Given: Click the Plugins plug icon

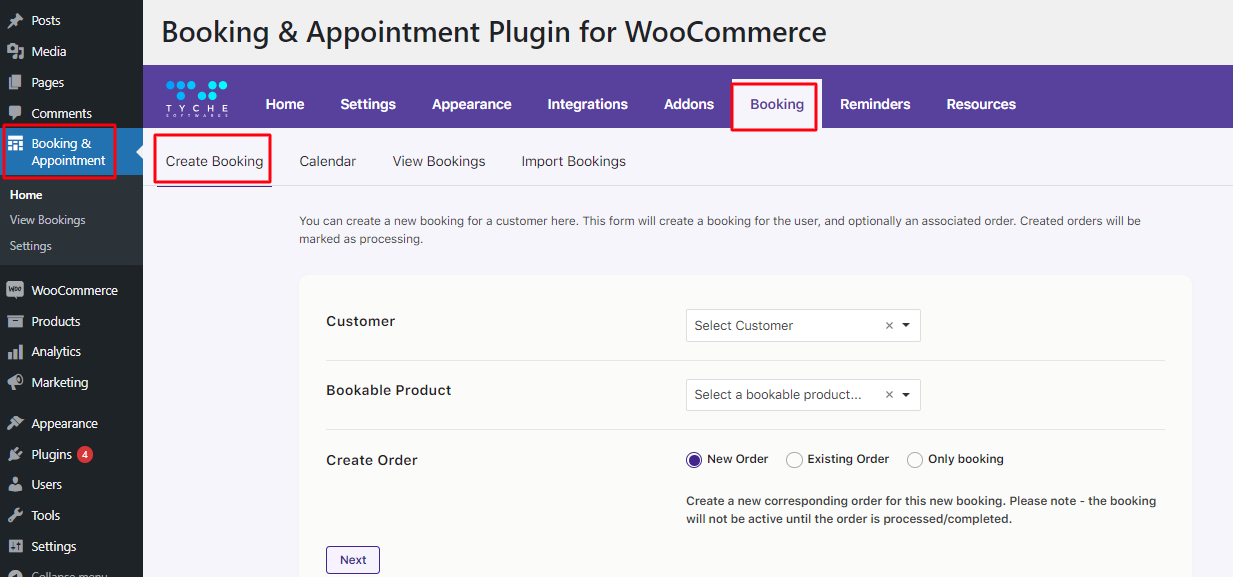Looking at the screenshot, I should [15, 454].
